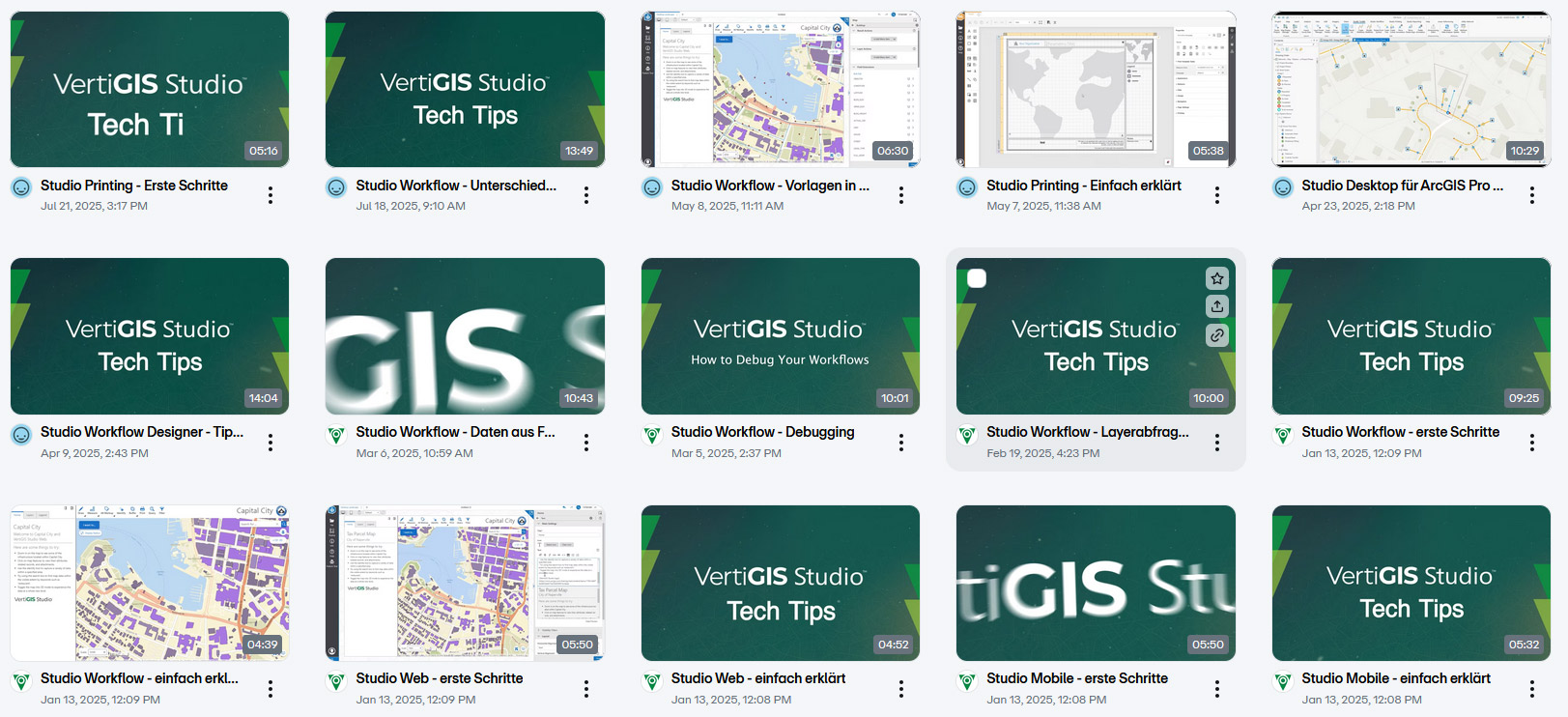Open more options for Studio Workflow - einfach erkl video
The height and width of the screenshot is (717, 1568).
271,689
